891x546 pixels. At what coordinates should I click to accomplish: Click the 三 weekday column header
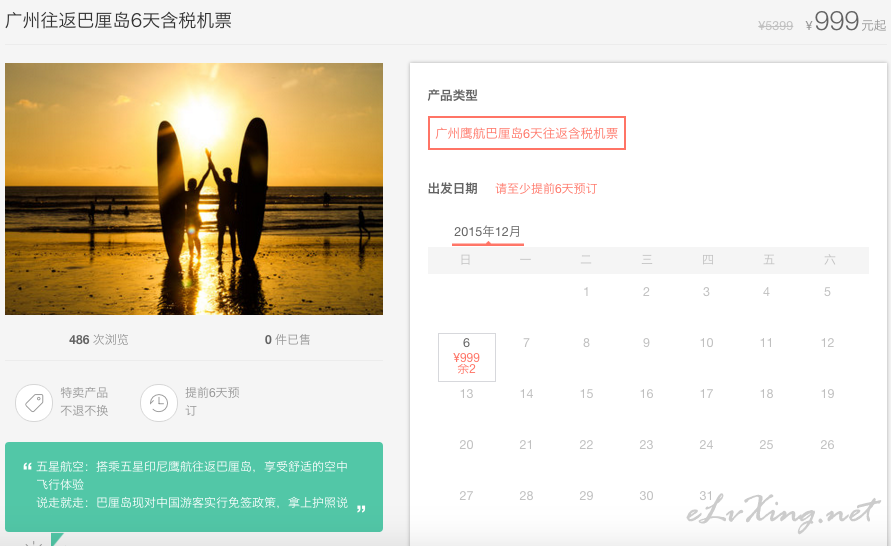(x=647, y=260)
